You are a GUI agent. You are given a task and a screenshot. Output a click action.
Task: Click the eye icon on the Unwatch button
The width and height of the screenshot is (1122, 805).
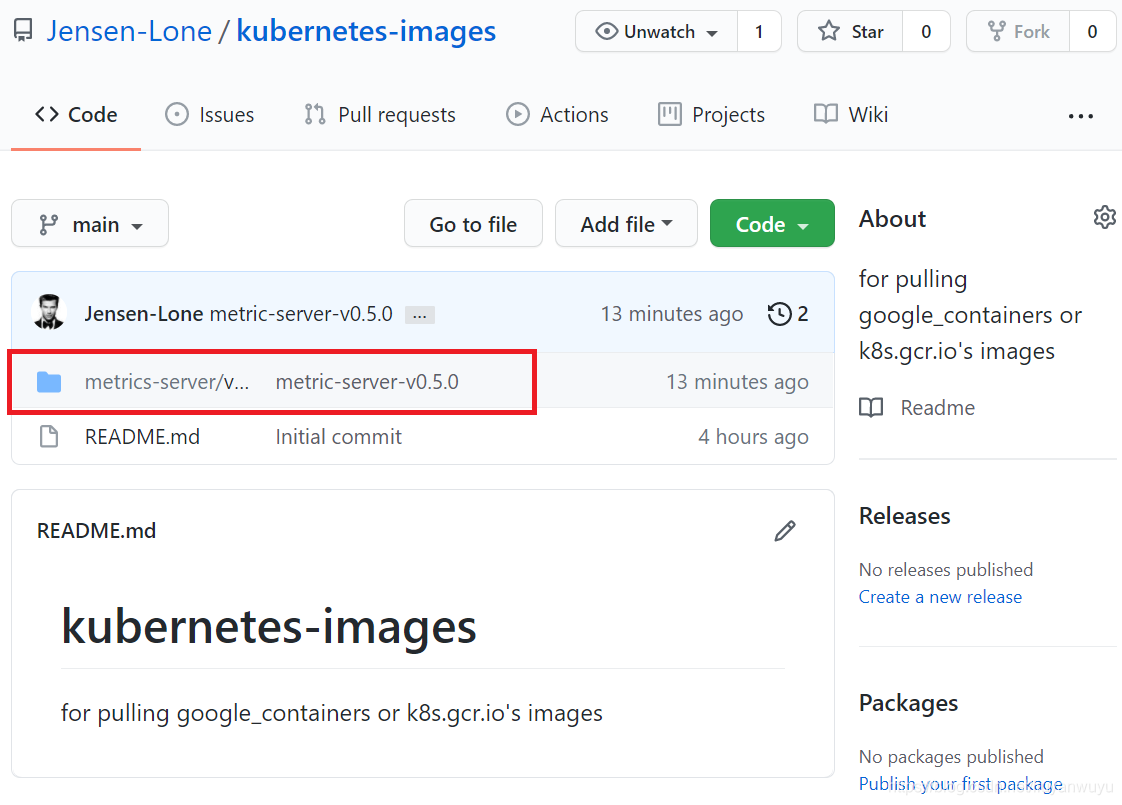tap(606, 31)
